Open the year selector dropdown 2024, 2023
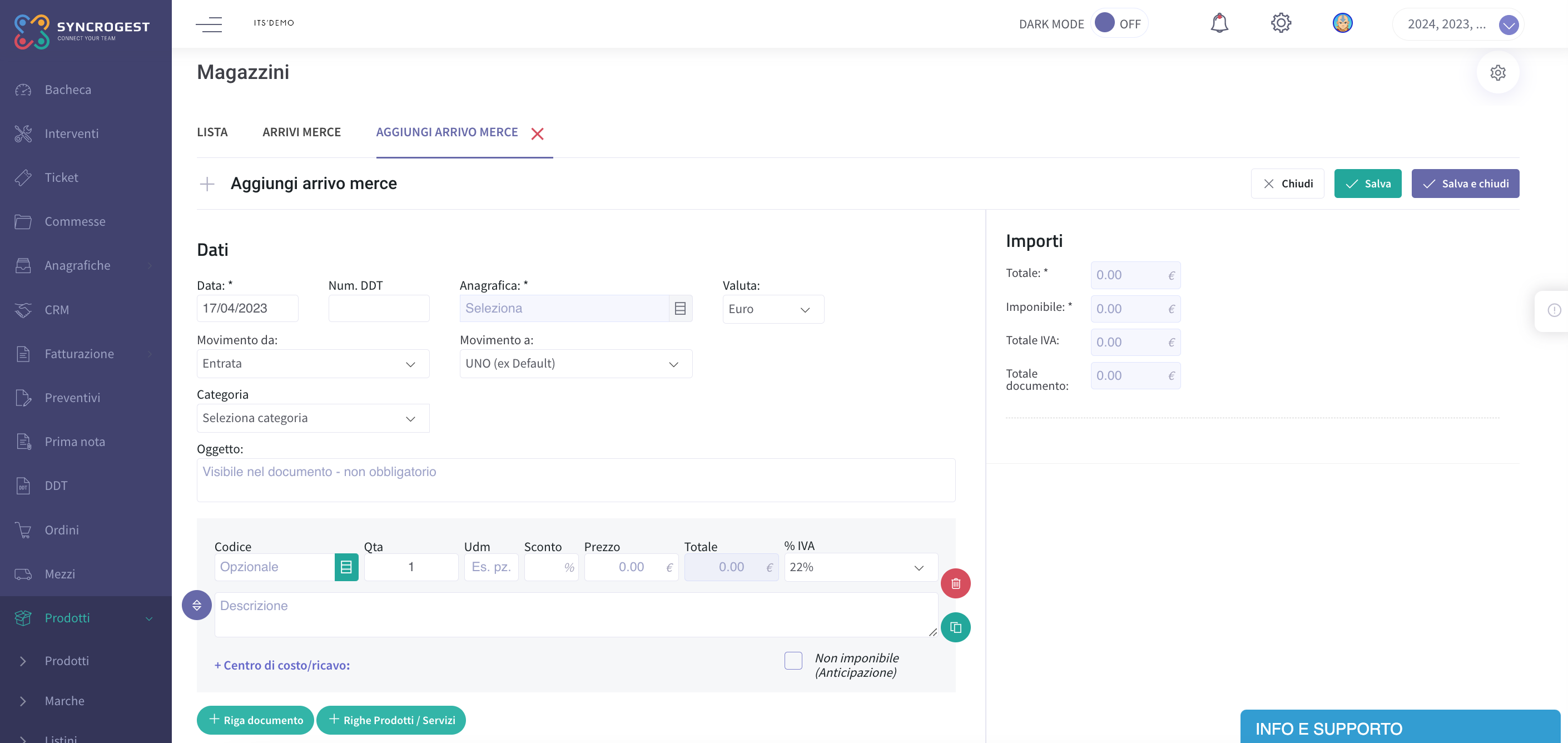This screenshot has width=1568, height=743. (x=1458, y=24)
